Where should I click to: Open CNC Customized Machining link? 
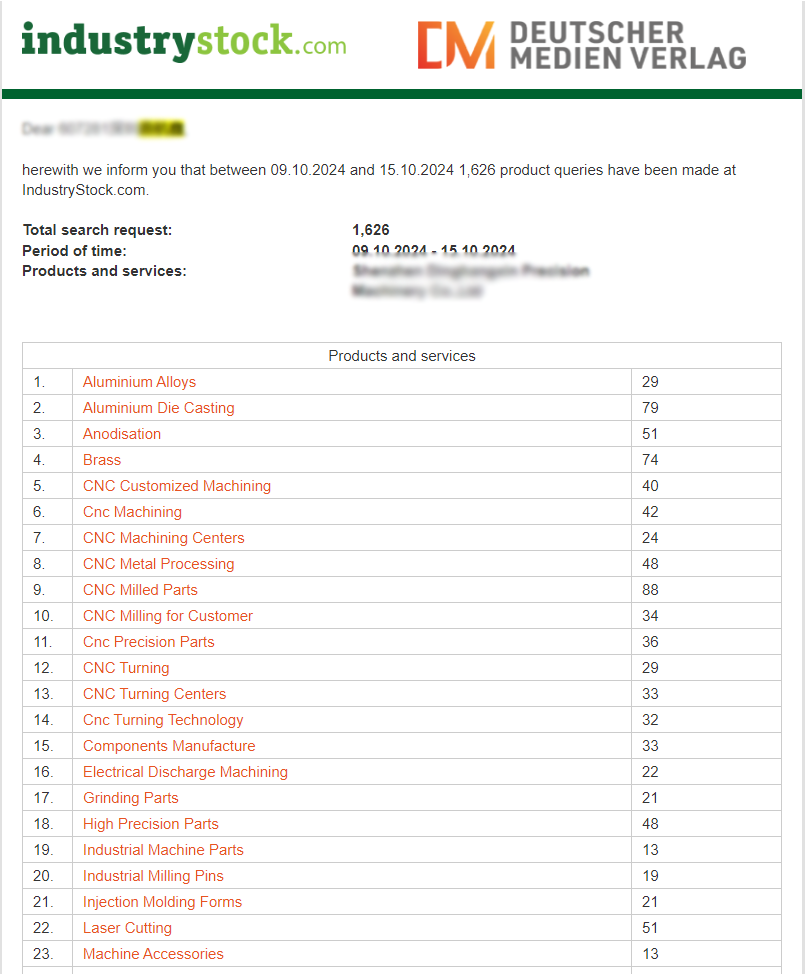(x=177, y=486)
